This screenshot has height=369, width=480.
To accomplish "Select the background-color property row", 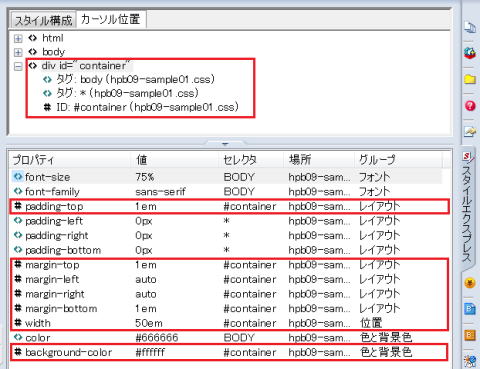I will tap(227, 352).
